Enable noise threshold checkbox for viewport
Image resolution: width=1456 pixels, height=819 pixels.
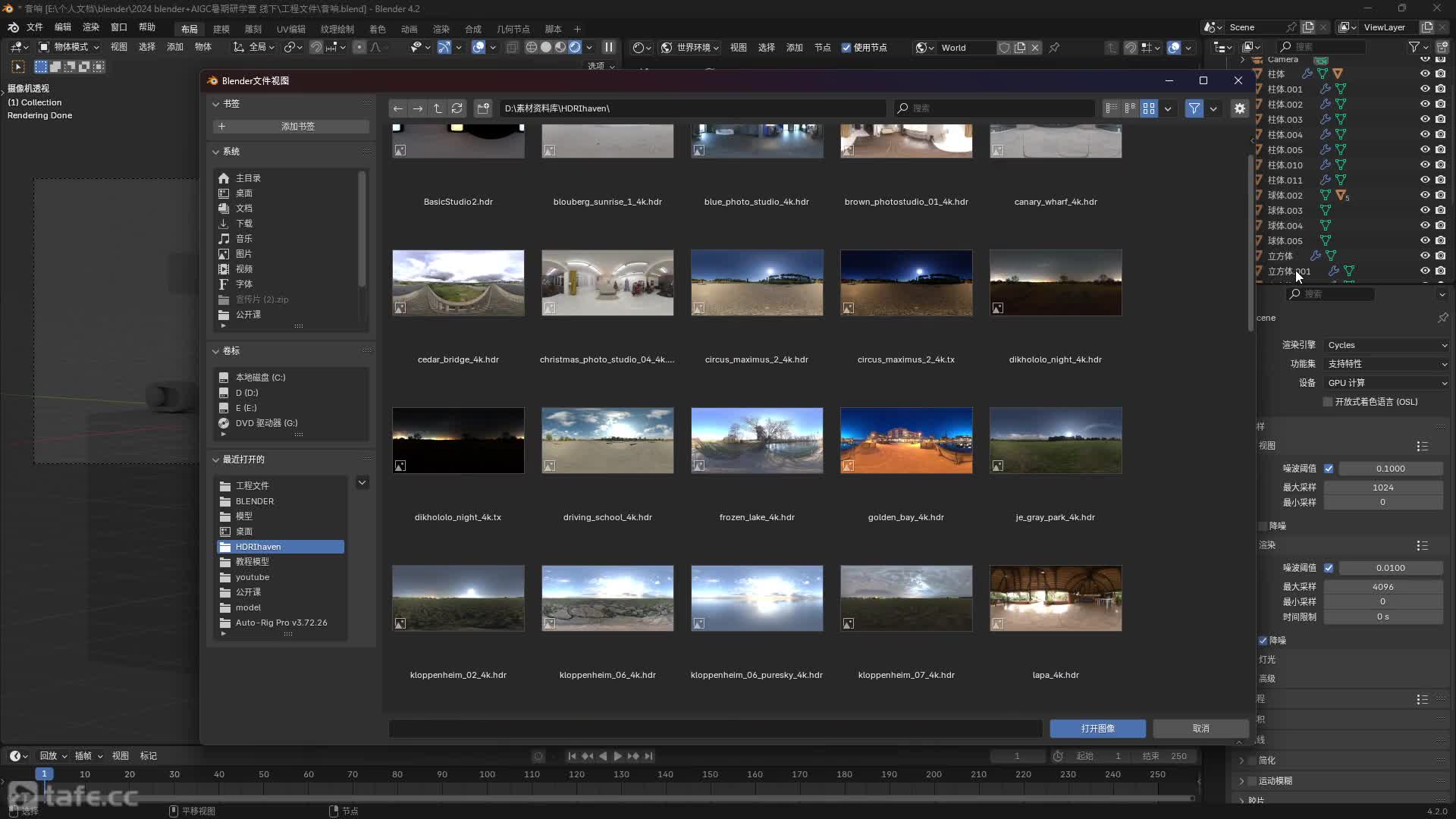point(1328,468)
